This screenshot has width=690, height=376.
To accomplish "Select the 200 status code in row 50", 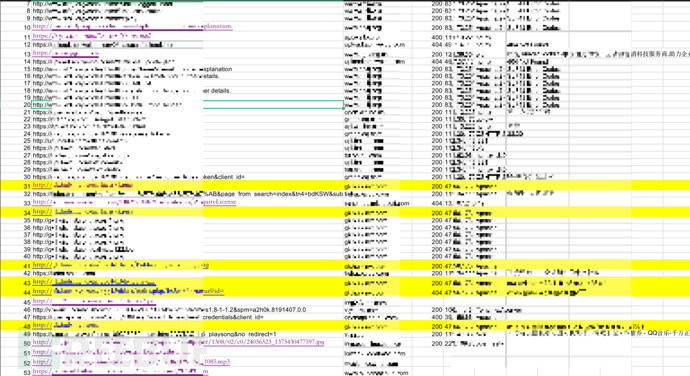I will [x=437, y=343].
